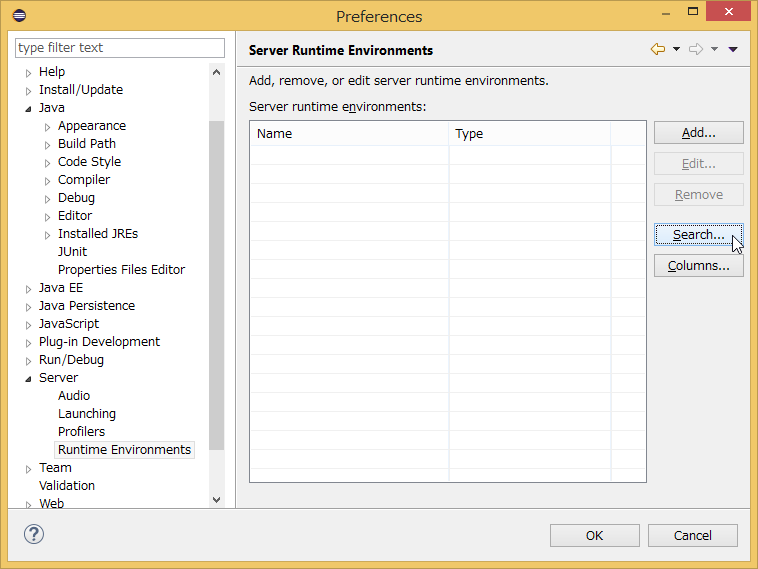Open the back history dropdown arrow
The width and height of the screenshot is (758, 569).
coord(676,49)
